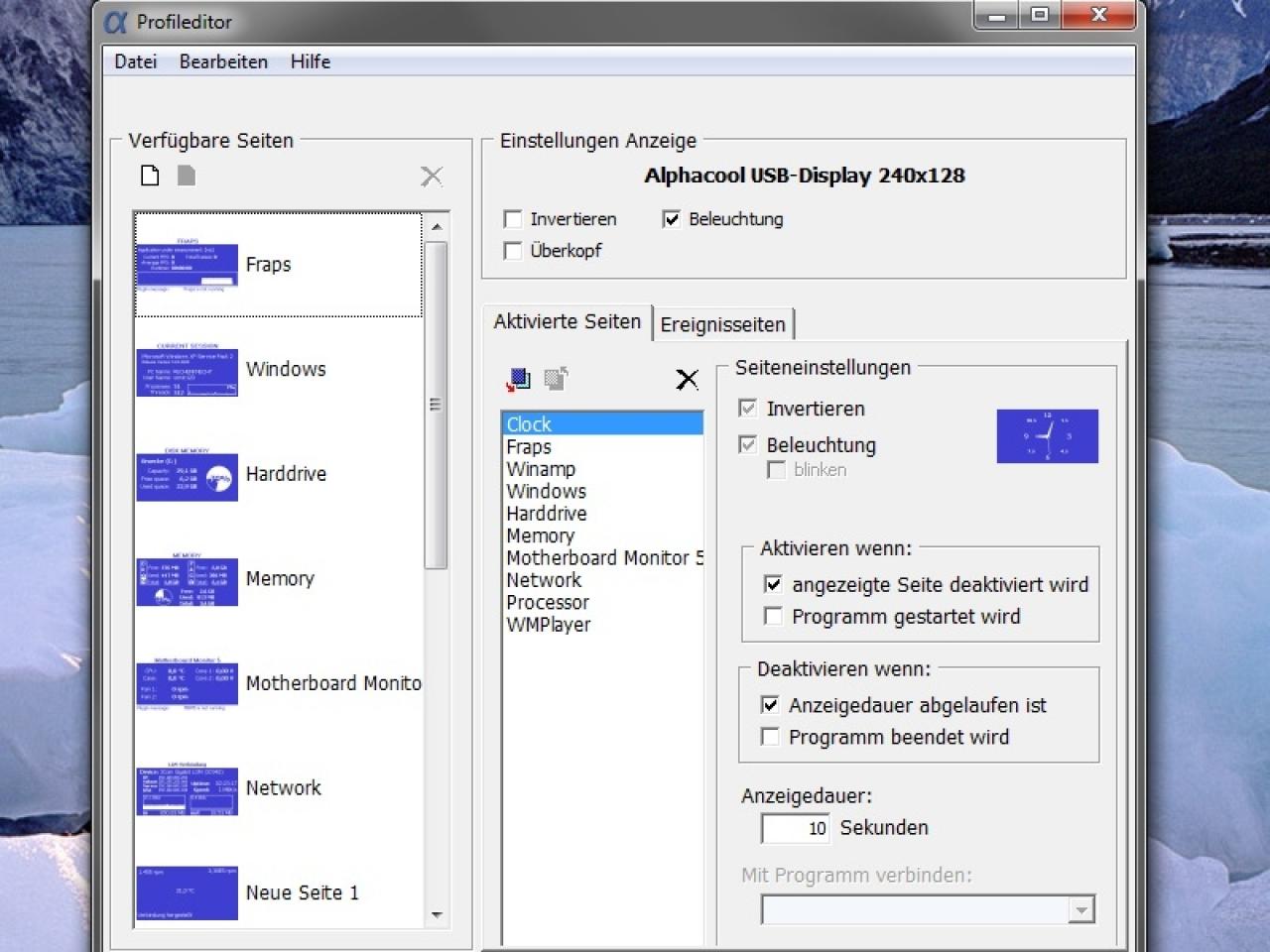Viewport: 1270px width, 952px height.
Task: Select the Network page thumbnail
Action: 187,788
